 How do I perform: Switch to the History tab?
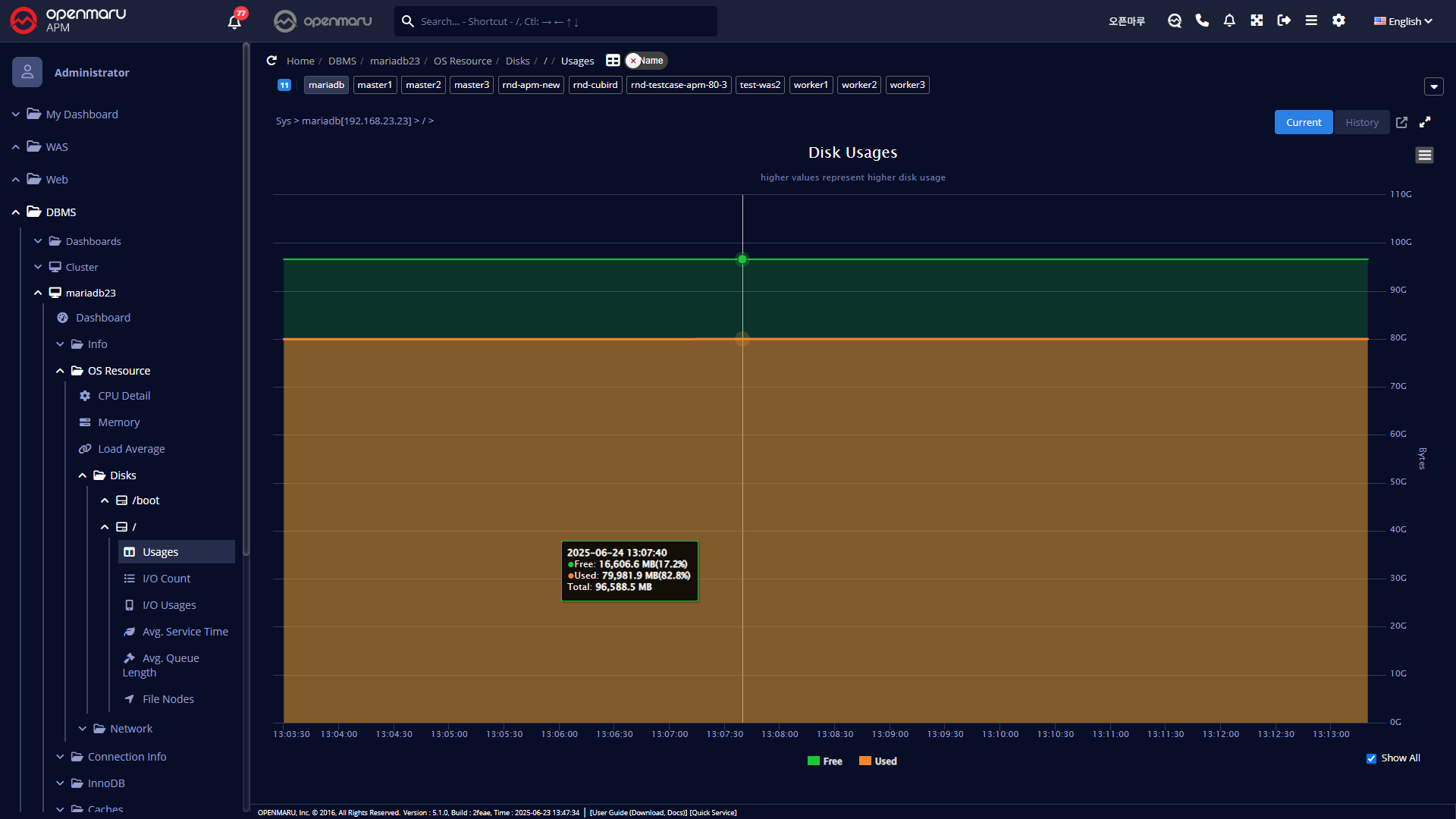1361,122
